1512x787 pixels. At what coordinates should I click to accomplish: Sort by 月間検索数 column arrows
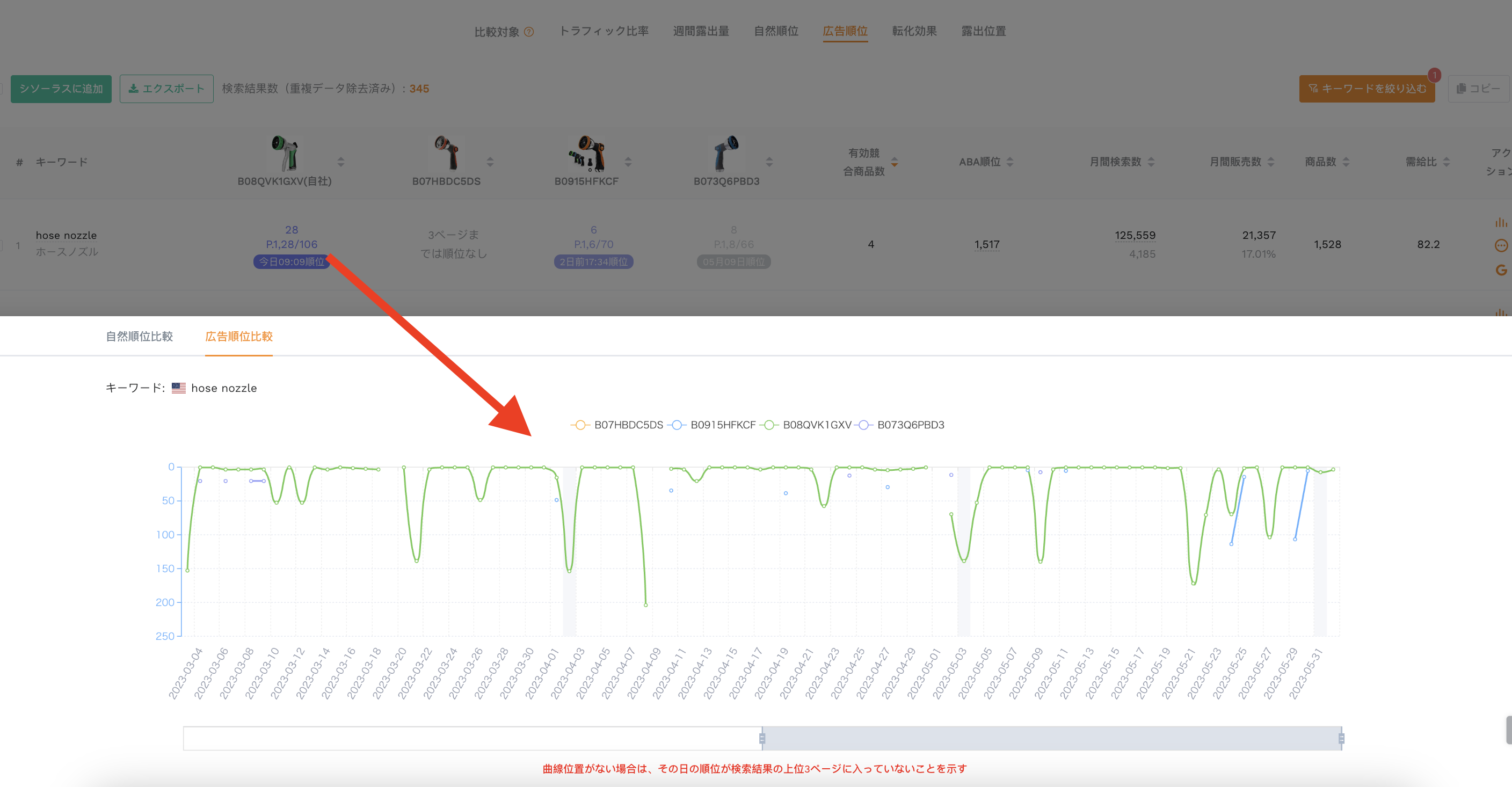click(x=1151, y=162)
